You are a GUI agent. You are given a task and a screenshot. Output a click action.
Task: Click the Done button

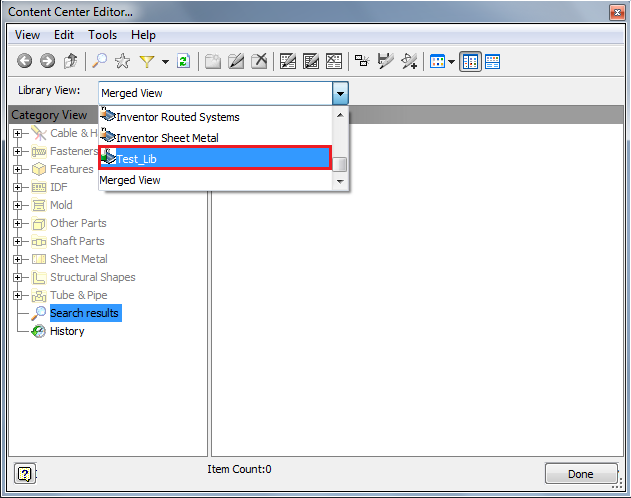[x=581, y=474]
